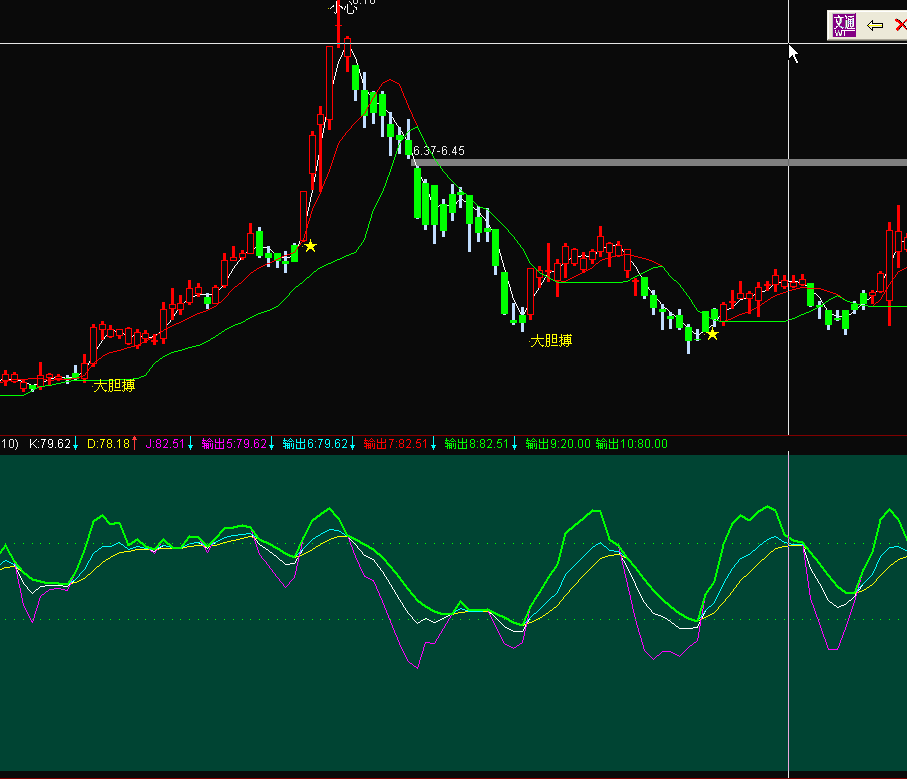The height and width of the screenshot is (779, 907).
Task: Select the 输出5:79.62 output label
Action: point(234,444)
